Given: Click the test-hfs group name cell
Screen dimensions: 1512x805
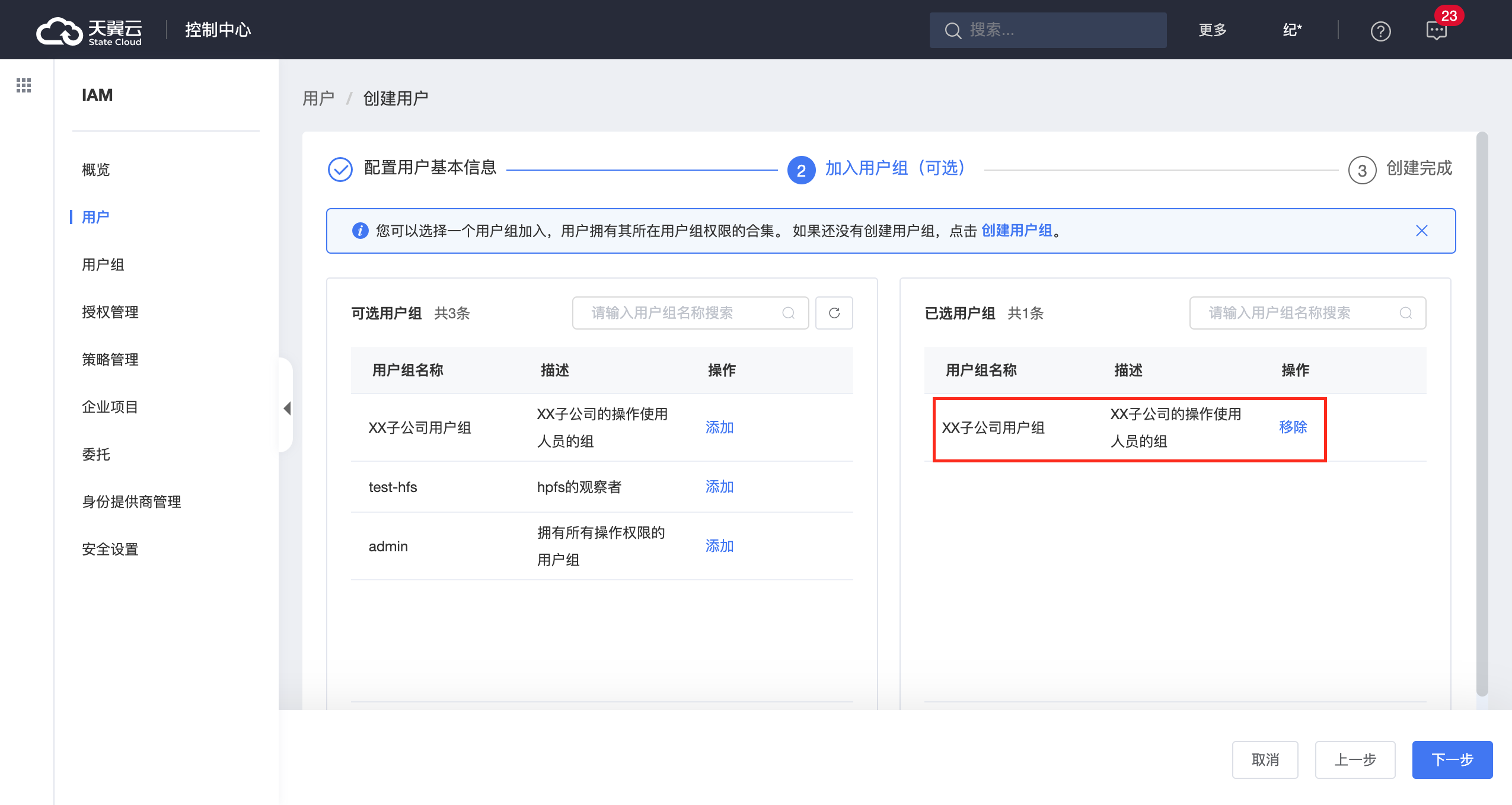Looking at the screenshot, I should (393, 487).
